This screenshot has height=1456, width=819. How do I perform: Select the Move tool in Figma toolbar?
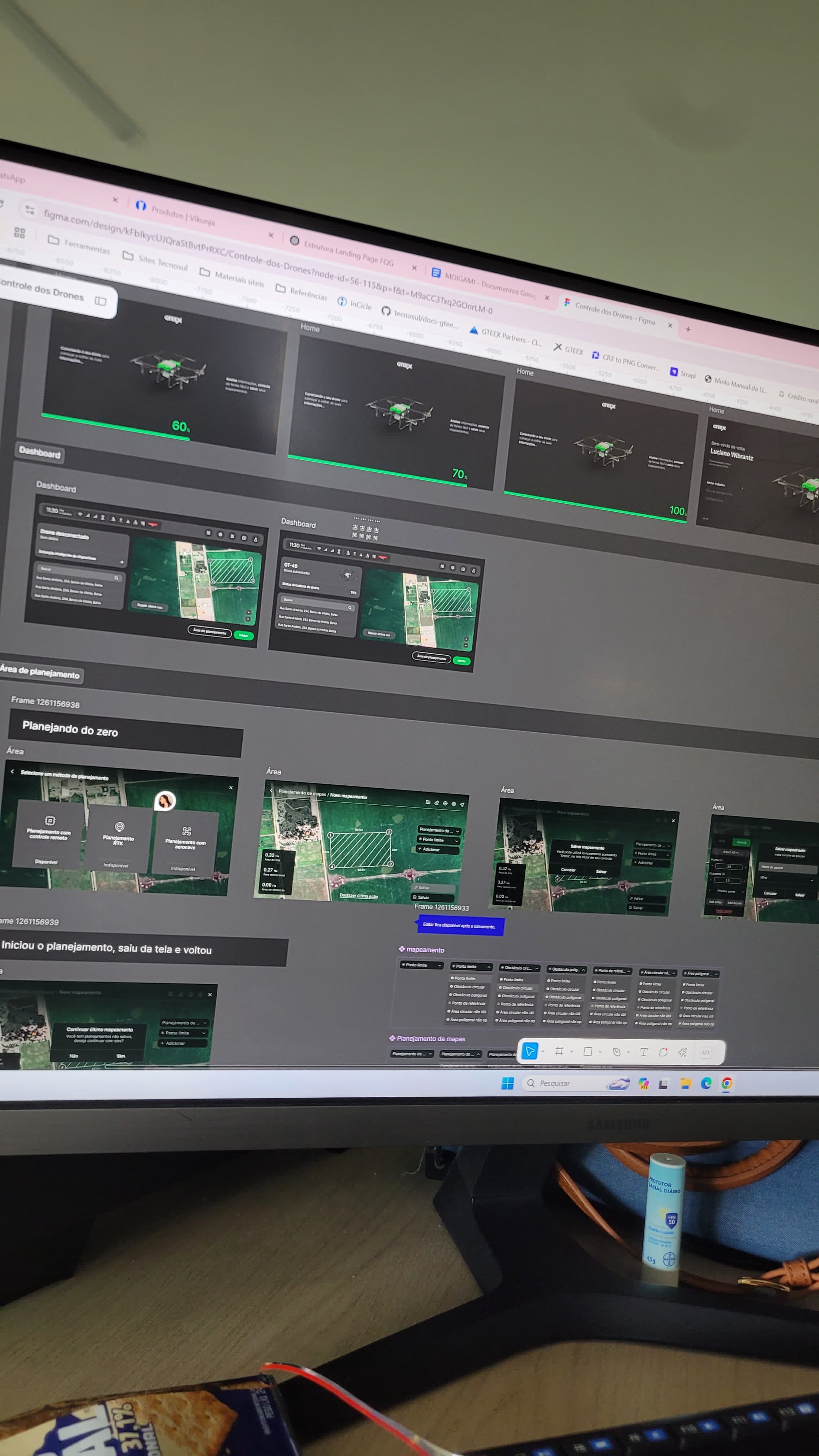pos(530,1051)
